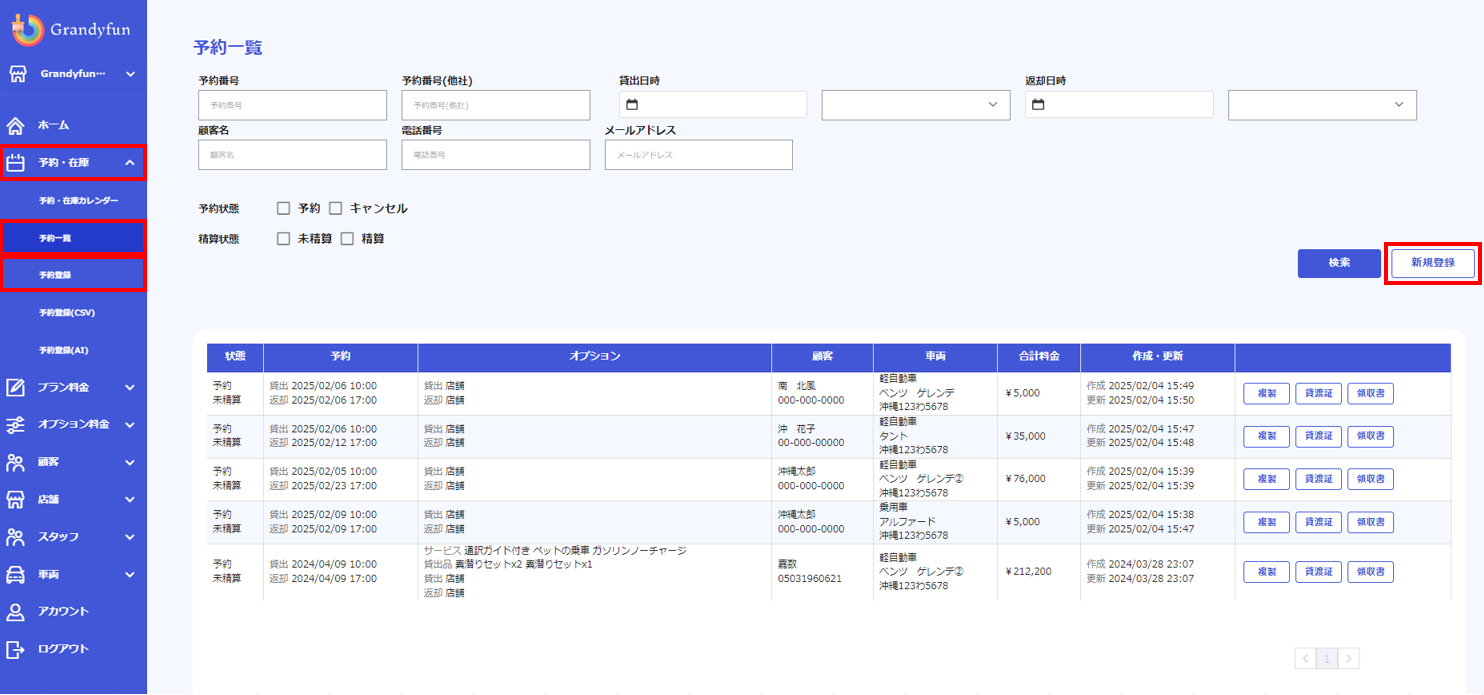1484x695 pixels.
Task: Expand the プラン料金 submenu chevron
Action: [x=130, y=387]
